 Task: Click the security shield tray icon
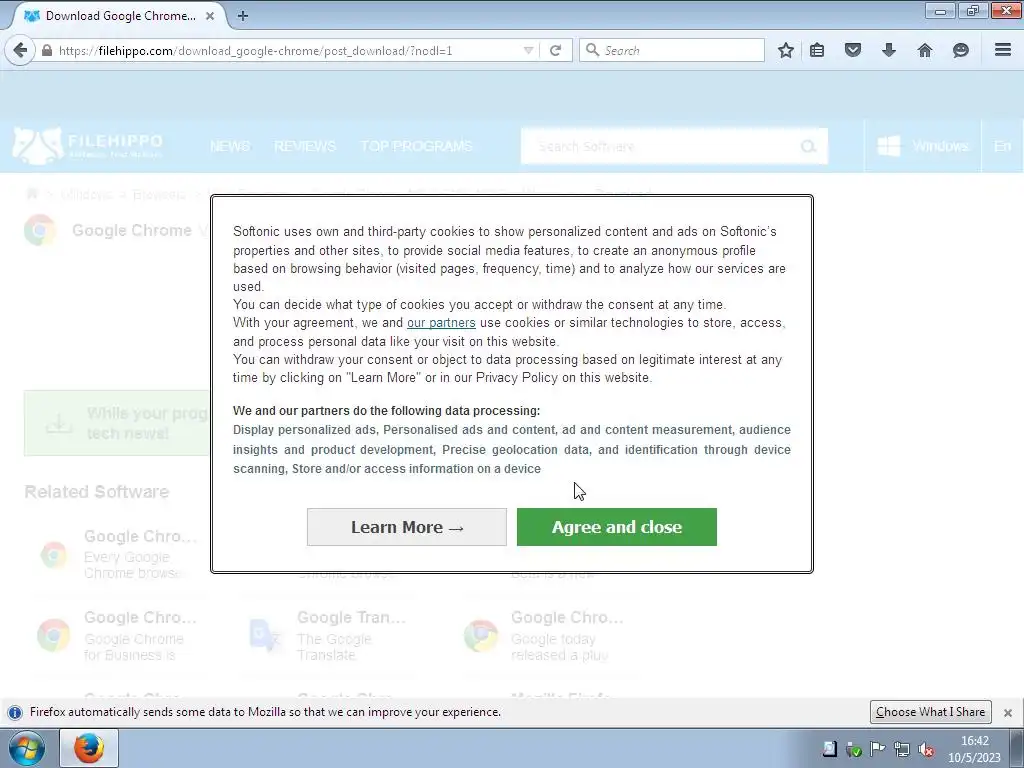pyautogui.click(x=853, y=750)
